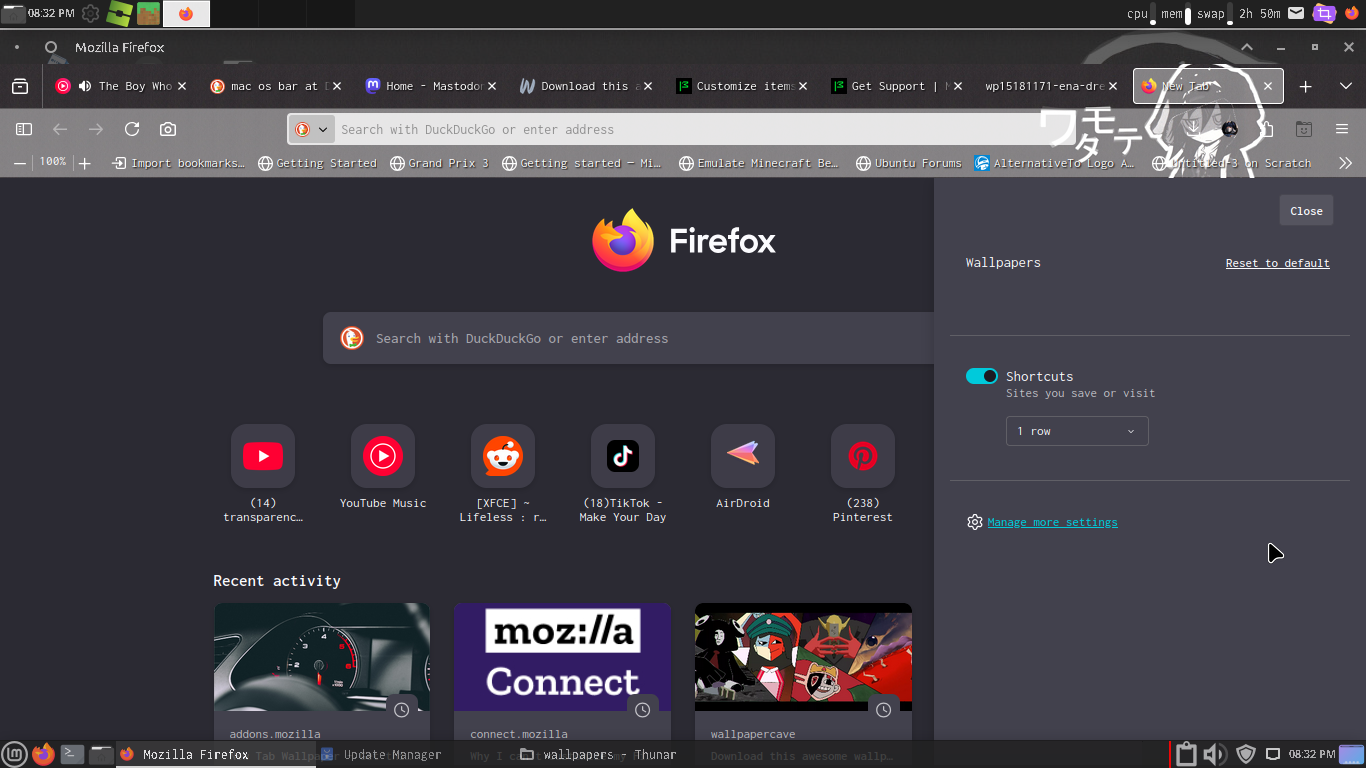1366x768 pixels.
Task: Switch to the wp15181171-ena-dre tab
Action: (x=1050, y=86)
